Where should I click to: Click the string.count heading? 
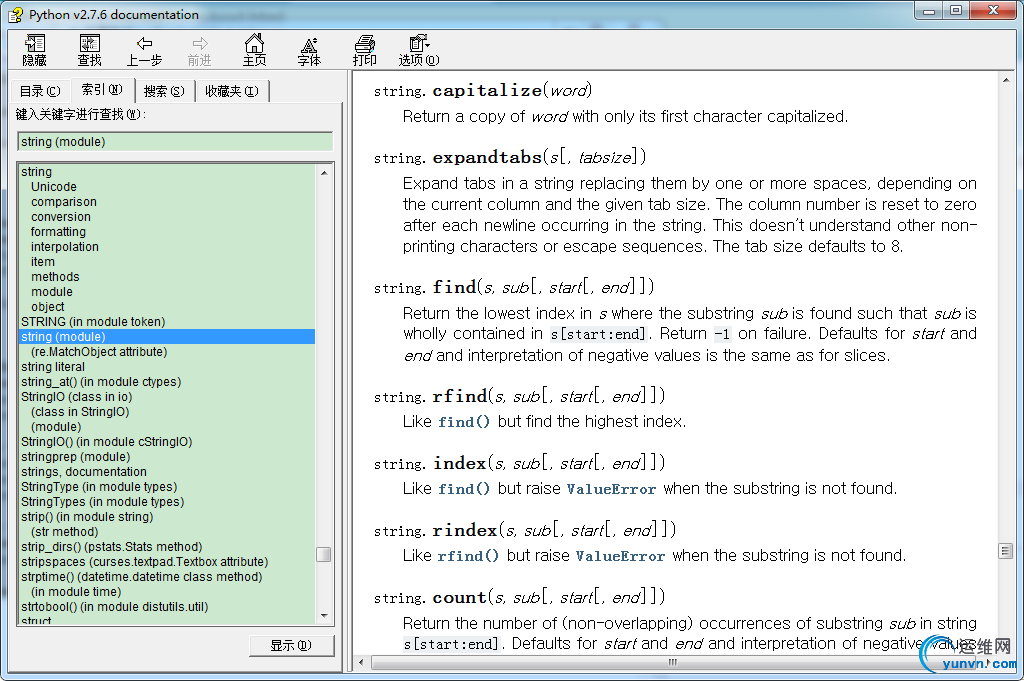(519, 597)
